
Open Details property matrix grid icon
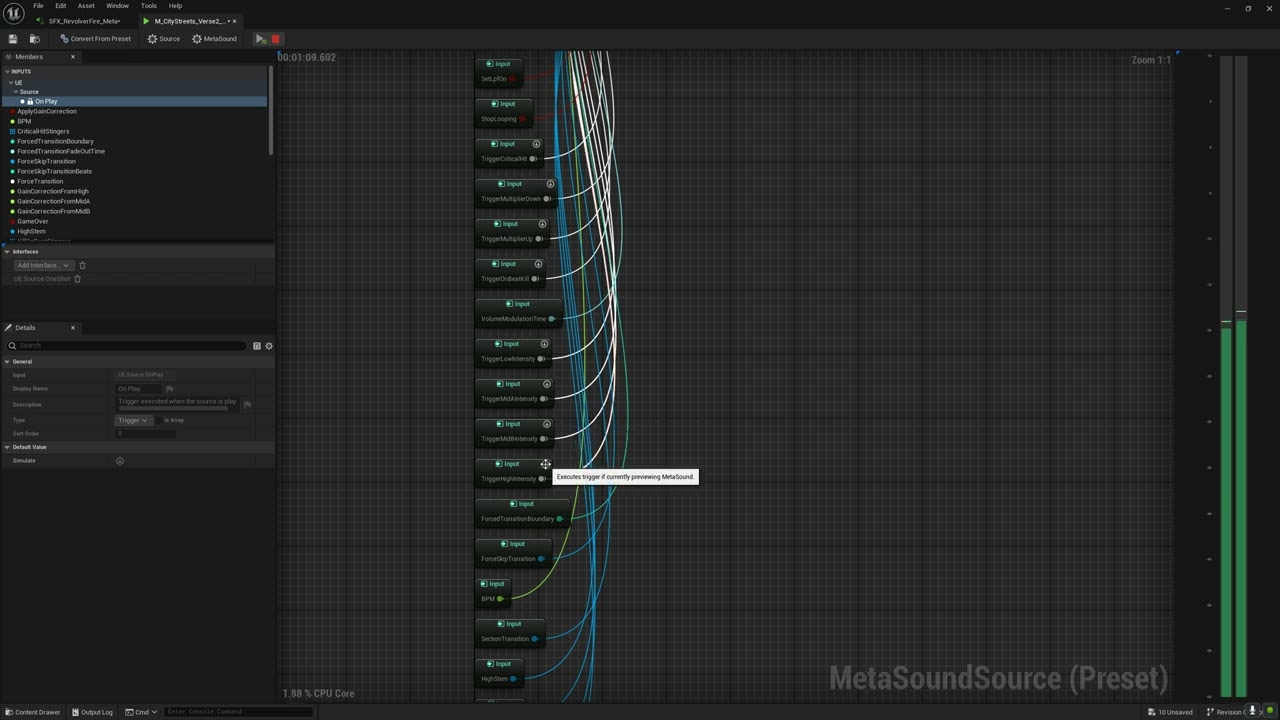point(257,346)
